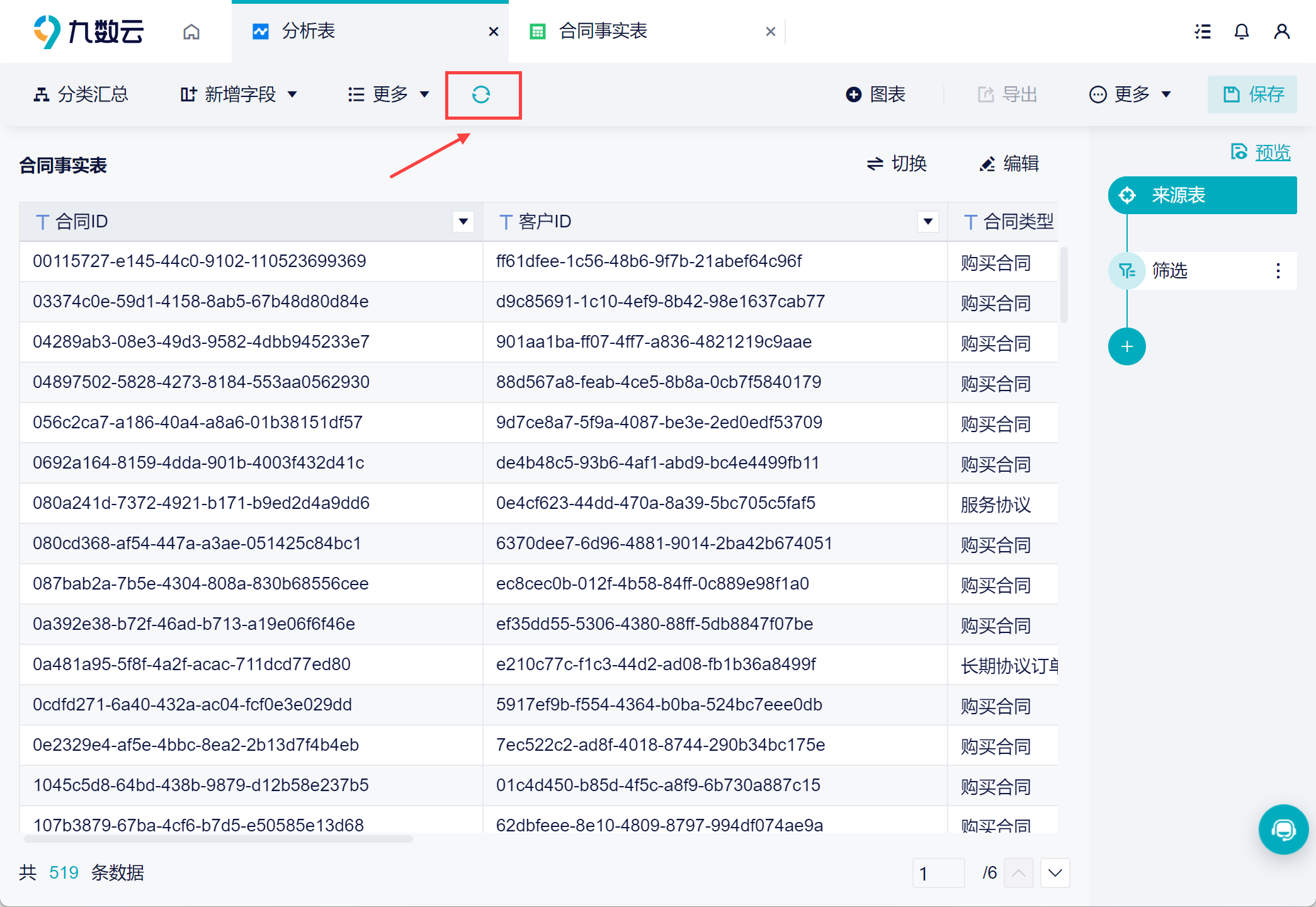Go to the home page icon
The width and height of the screenshot is (1316, 907).
[191, 31]
